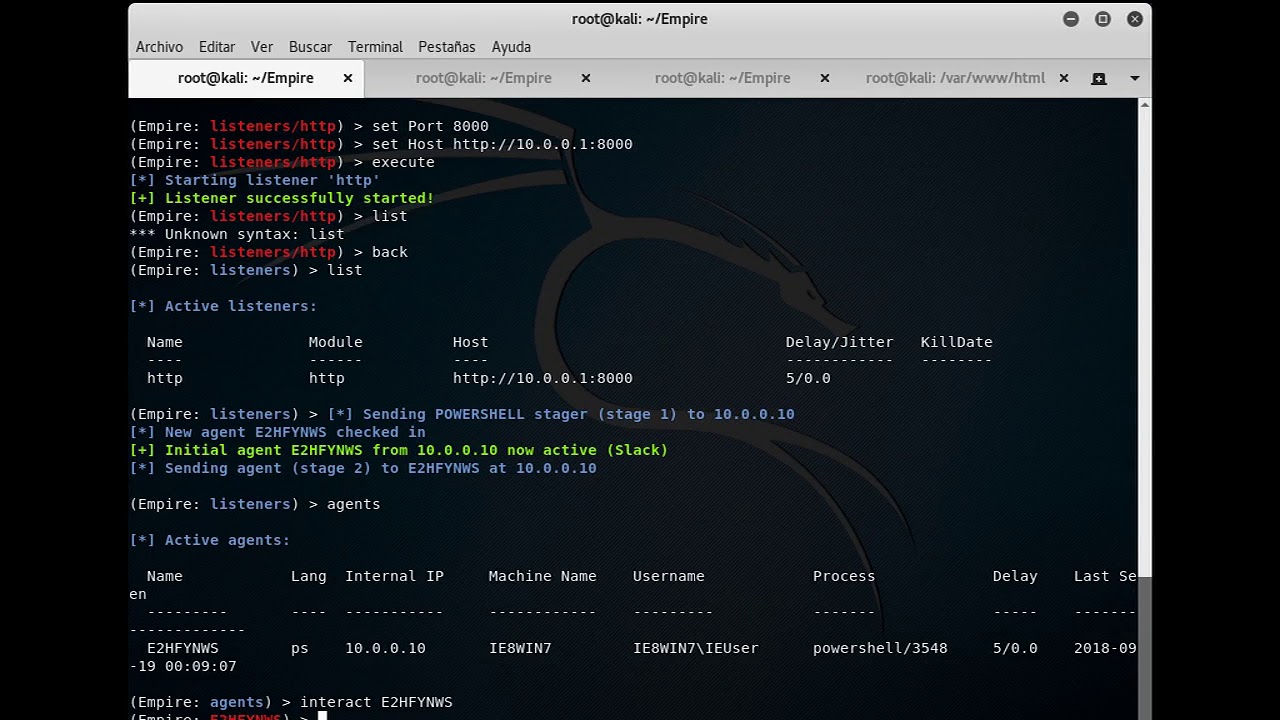Click 'New agent E2HFYNWS checked in' line
This screenshot has height=720, width=1280.
277,432
